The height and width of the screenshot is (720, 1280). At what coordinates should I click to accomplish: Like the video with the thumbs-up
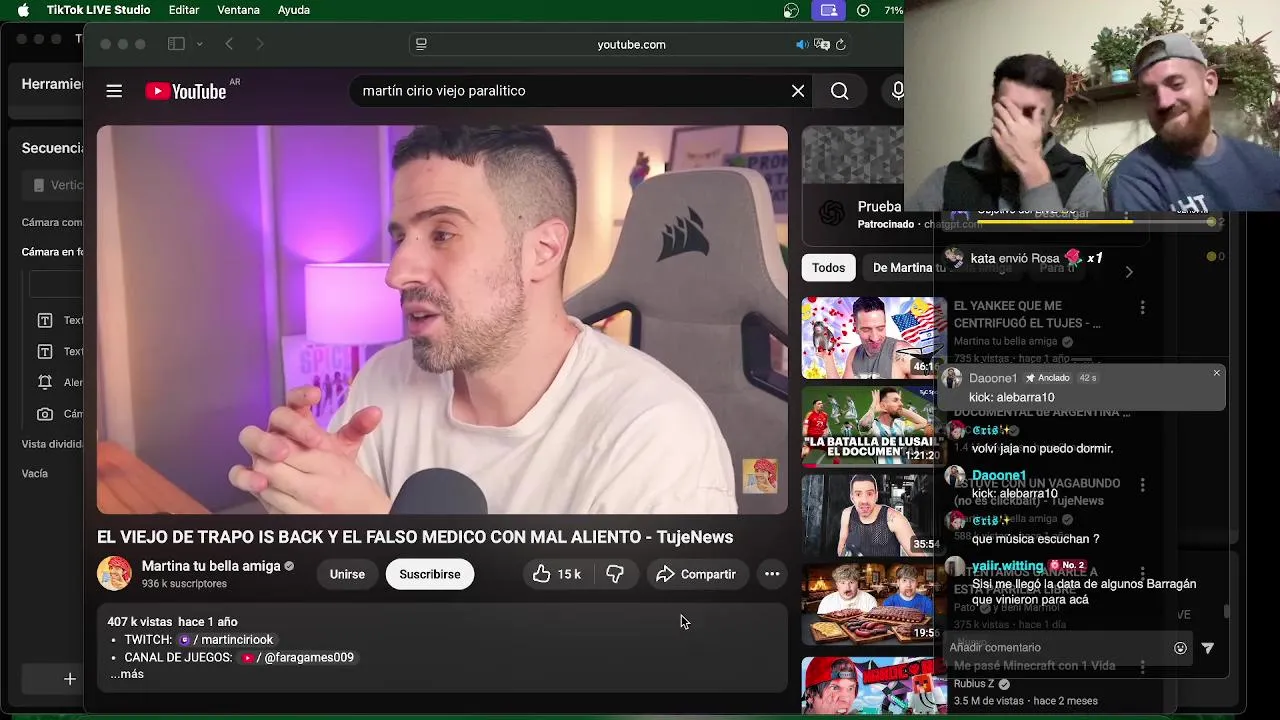click(556, 574)
